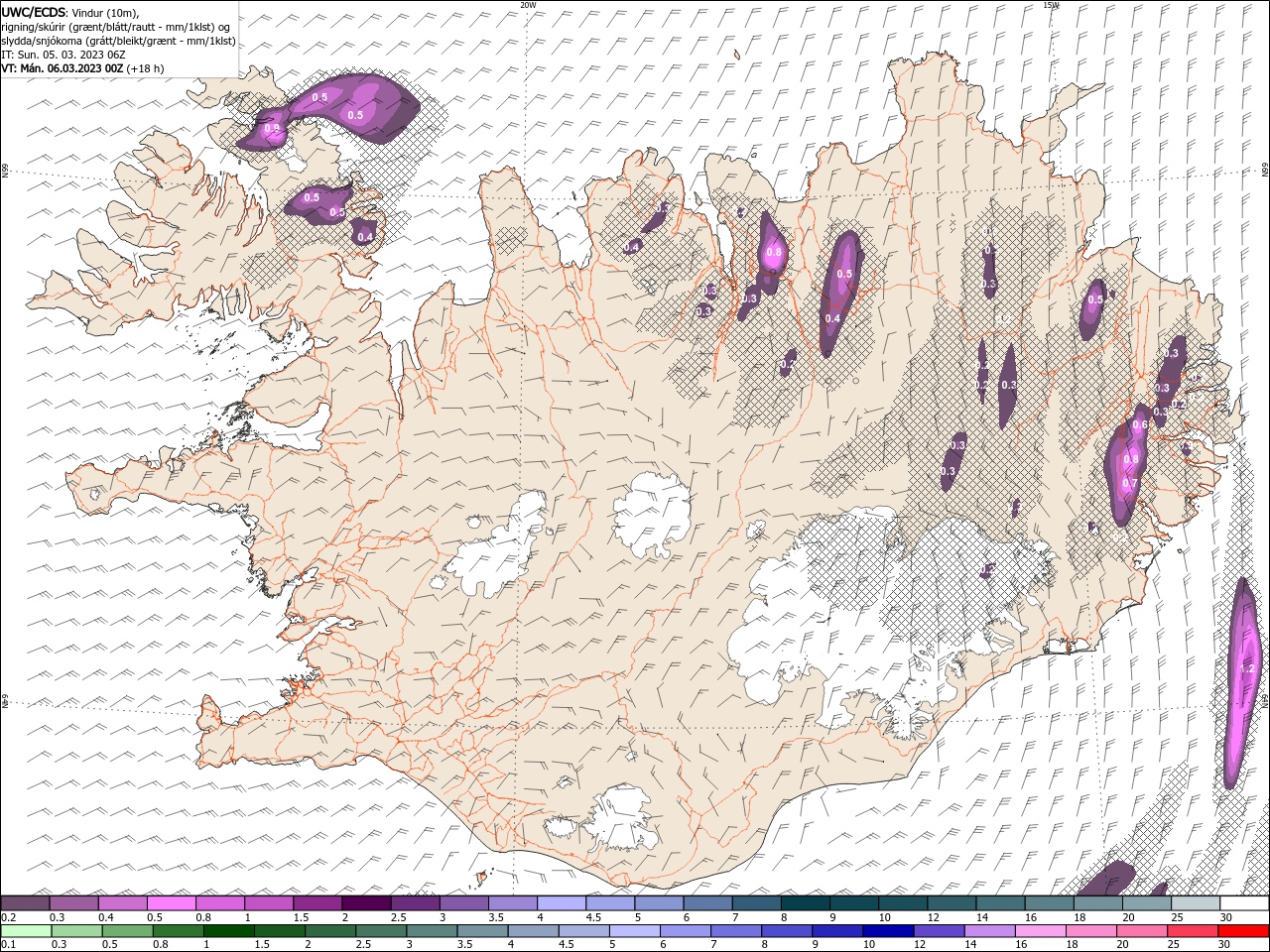Click the tall purple snow band off the east coast
The height and width of the screenshot is (952, 1270).
1242,684
